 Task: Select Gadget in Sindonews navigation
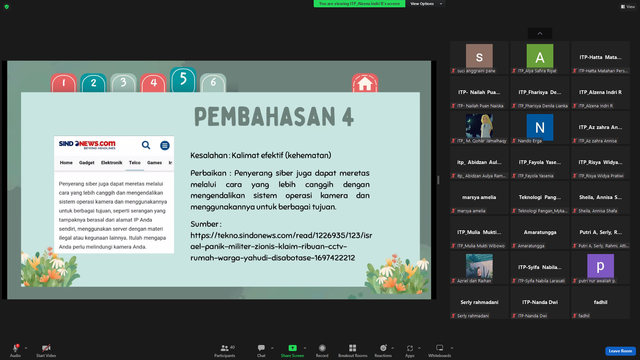click(x=87, y=162)
